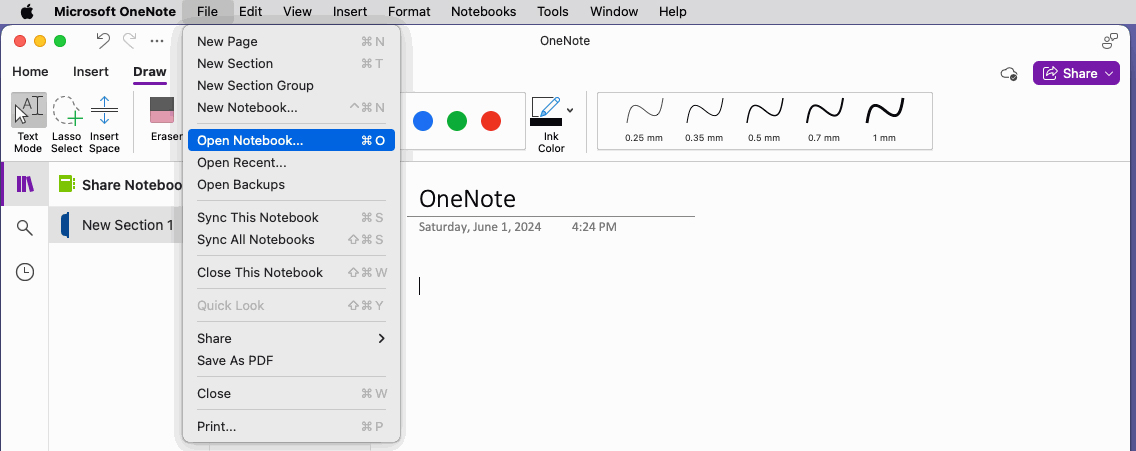Select Open Recent... menu item
The image size is (1136, 451).
pos(291,163)
